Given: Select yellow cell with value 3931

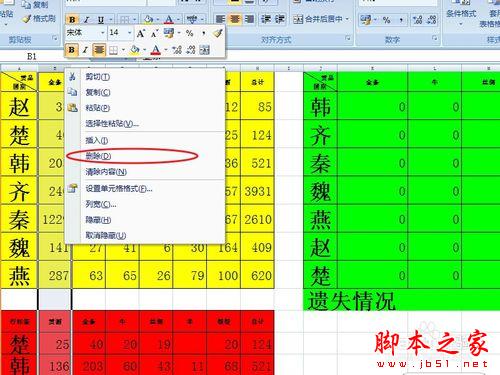Looking at the screenshot, I should [x=257, y=191].
